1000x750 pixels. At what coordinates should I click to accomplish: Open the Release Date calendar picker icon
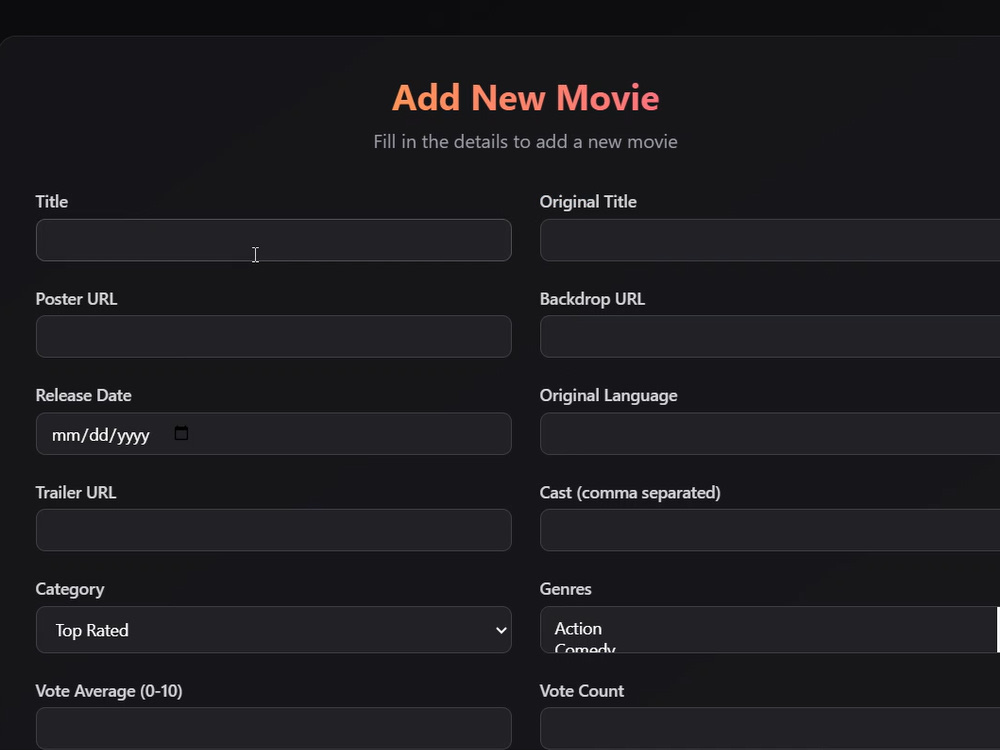pyautogui.click(x=181, y=434)
